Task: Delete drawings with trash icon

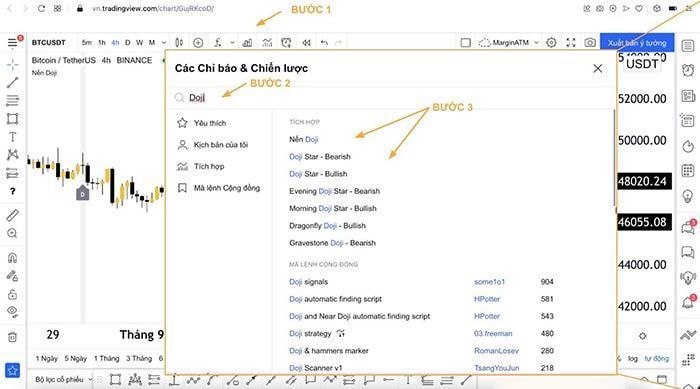Action: point(12,337)
